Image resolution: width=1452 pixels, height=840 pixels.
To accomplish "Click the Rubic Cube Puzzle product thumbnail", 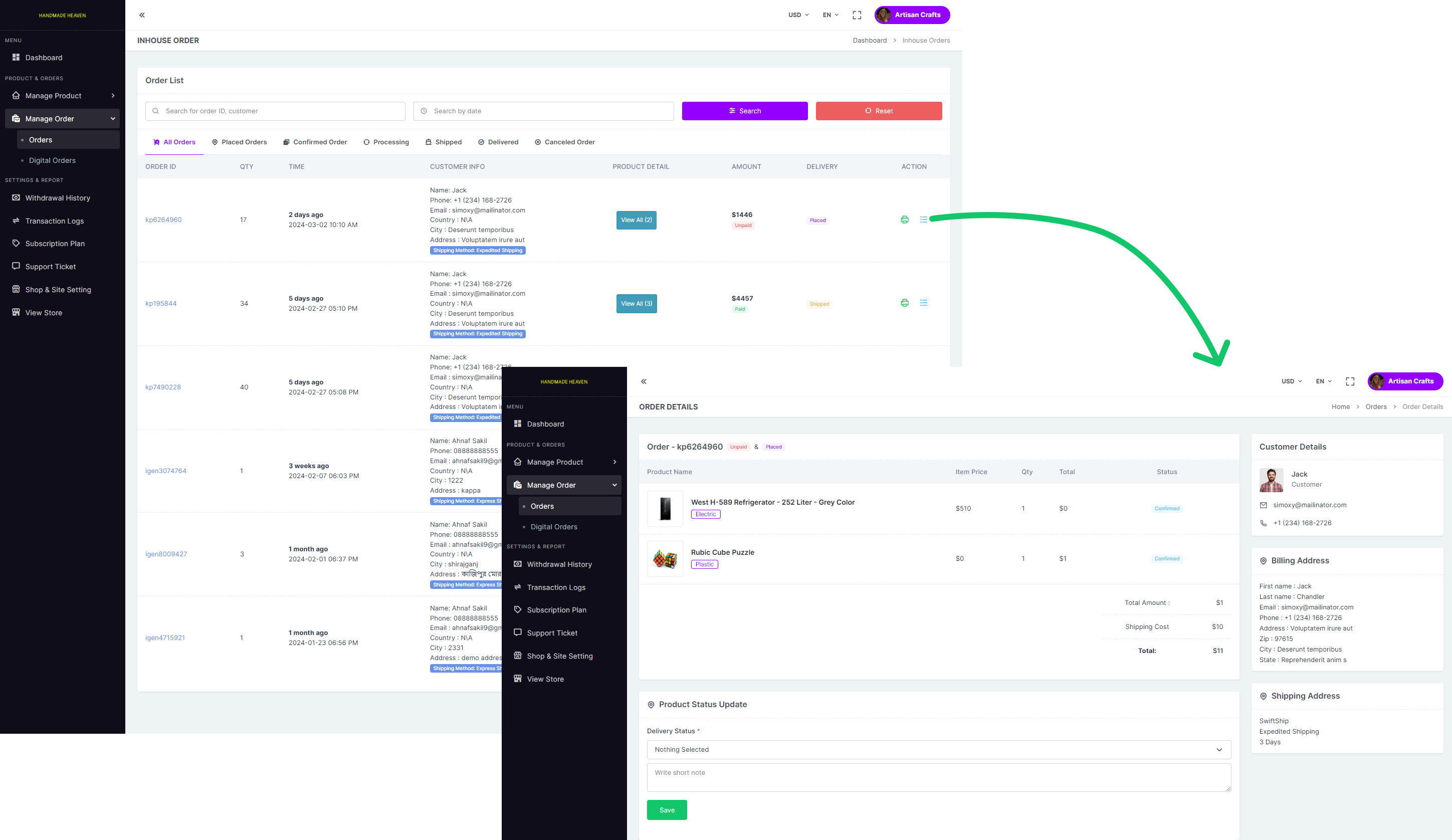I will click(x=664, y=559).
